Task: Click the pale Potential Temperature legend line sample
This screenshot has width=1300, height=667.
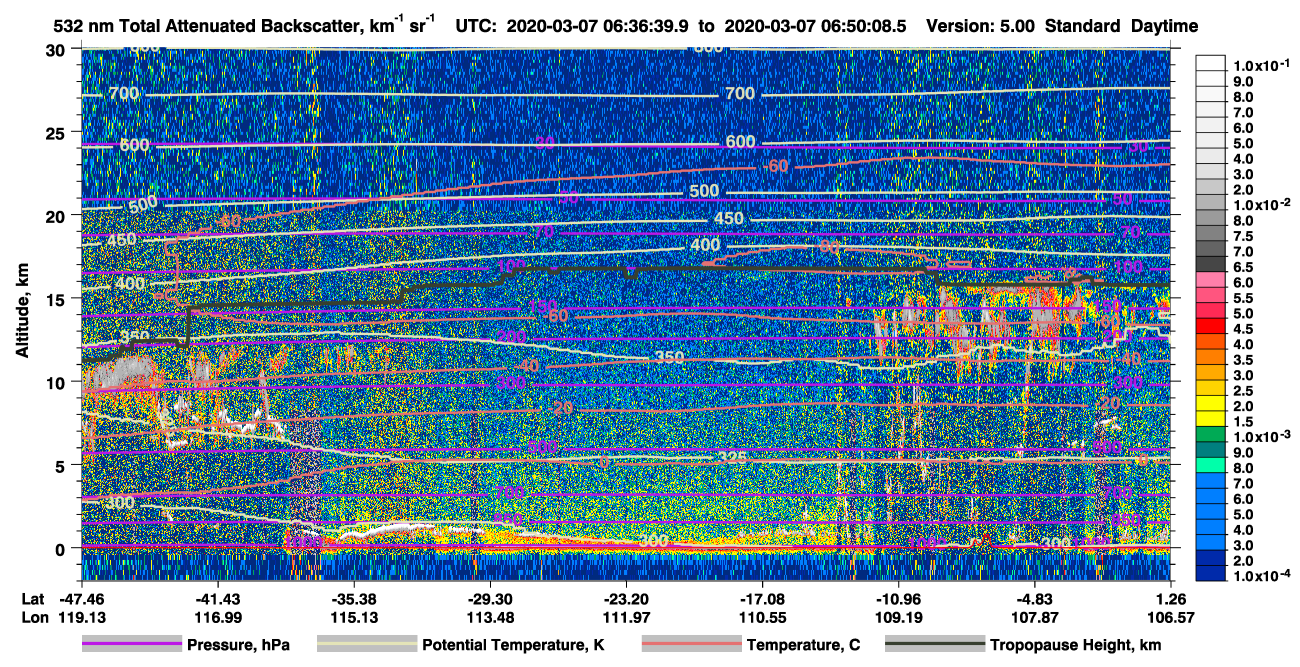Action: (367, 645)
